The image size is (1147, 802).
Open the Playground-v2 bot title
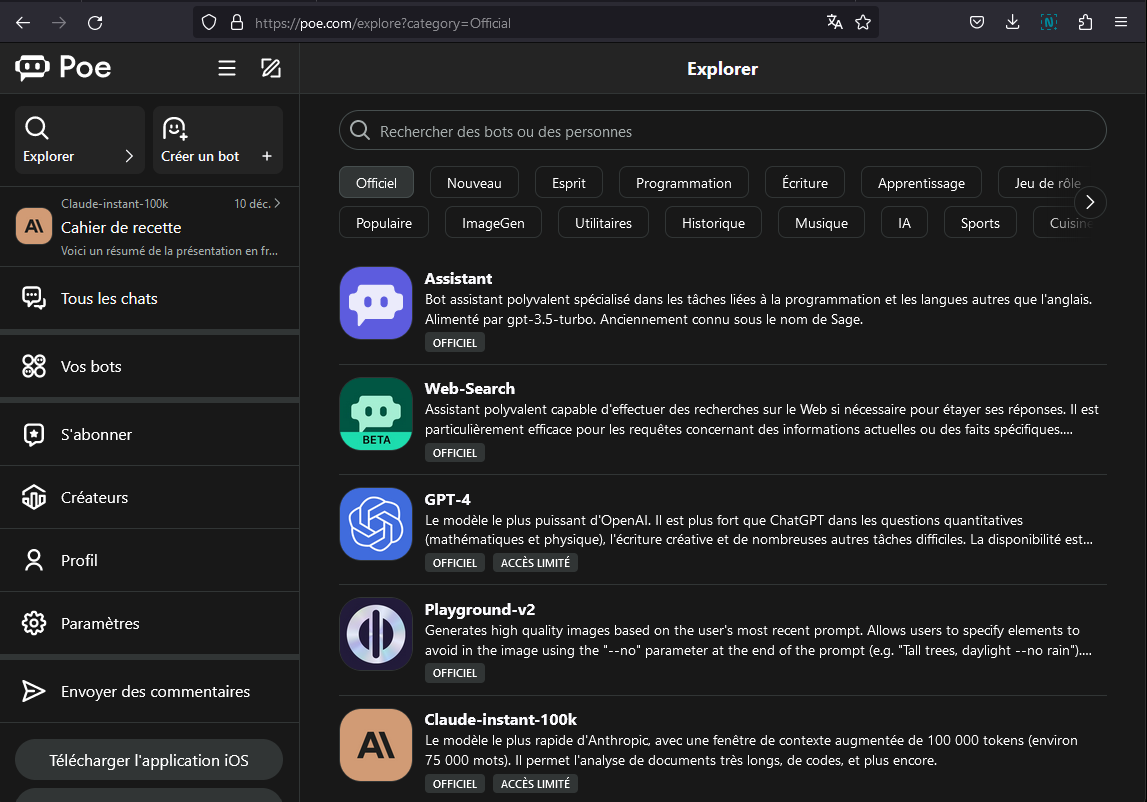(480, 610)
